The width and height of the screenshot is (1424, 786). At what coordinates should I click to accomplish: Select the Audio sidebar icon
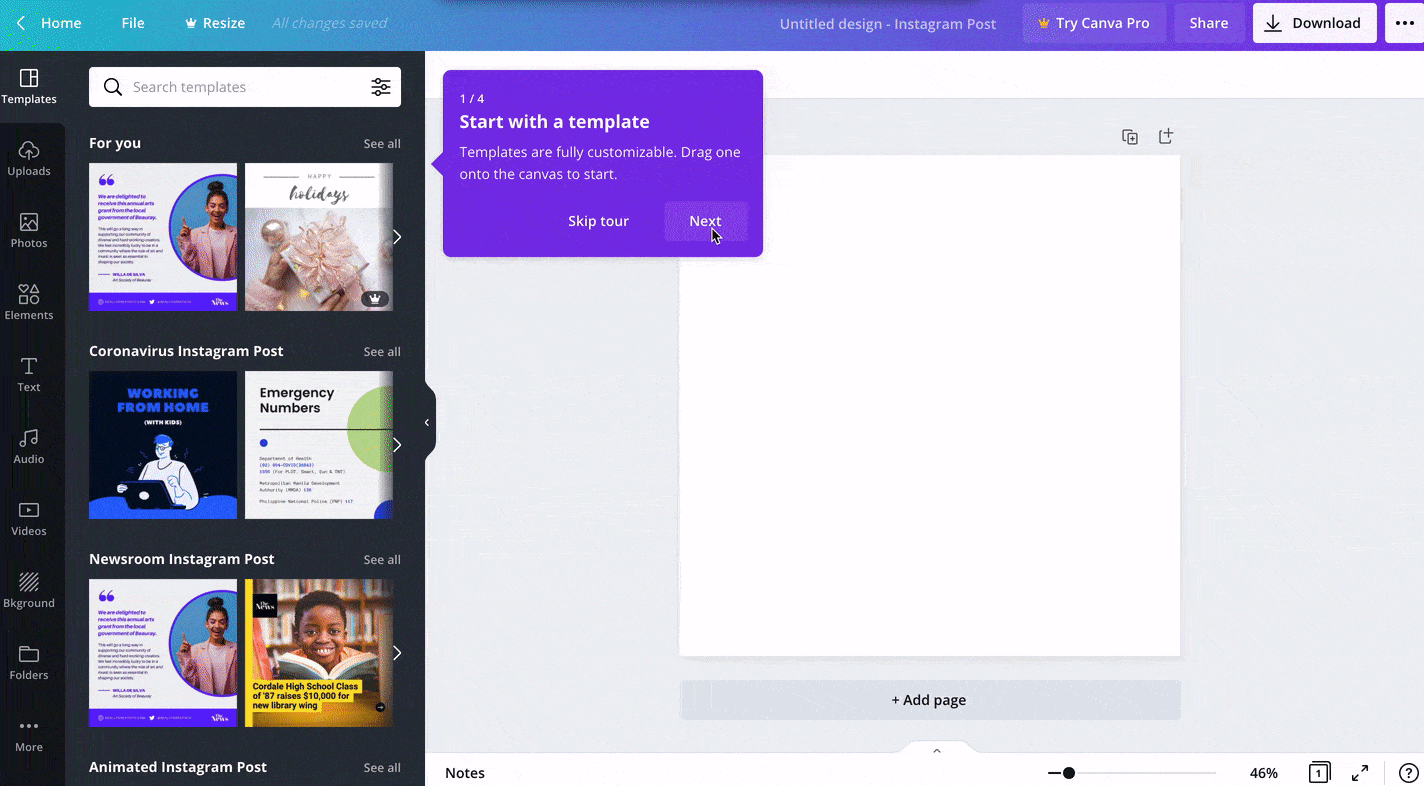(29, 446)
